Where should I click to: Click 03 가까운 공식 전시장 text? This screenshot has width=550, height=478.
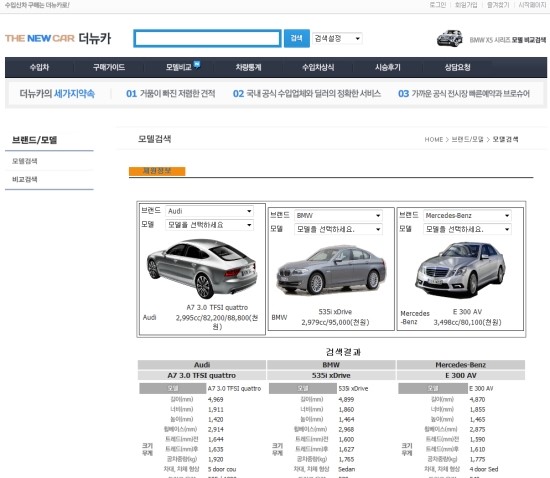(x=464, y=94)
